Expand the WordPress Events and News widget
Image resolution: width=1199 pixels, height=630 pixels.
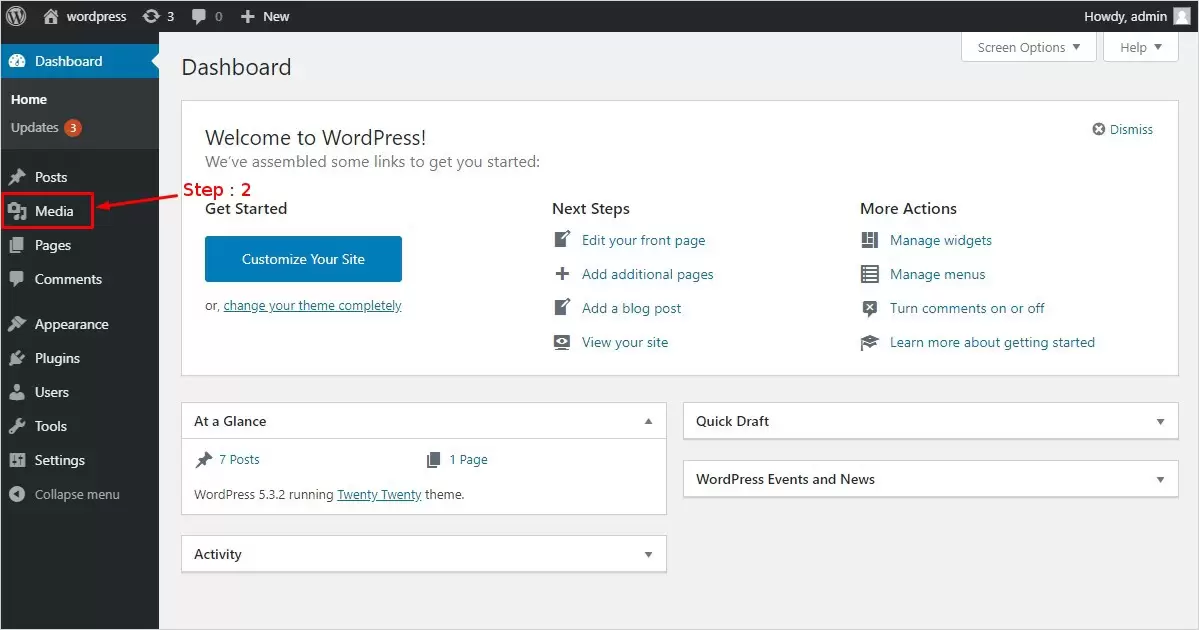click(x=1160, y=479)
